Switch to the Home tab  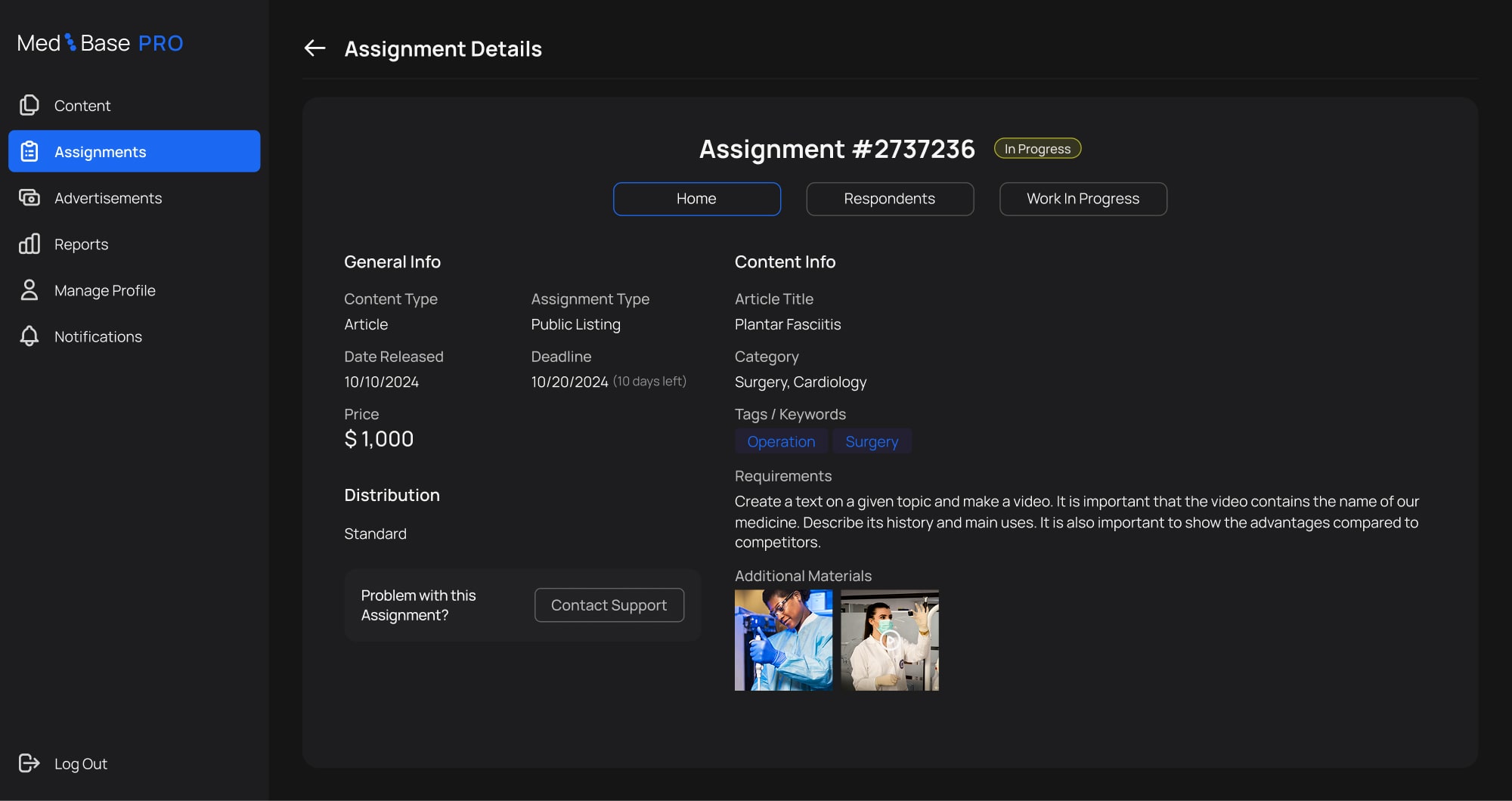tap(696, 199)
